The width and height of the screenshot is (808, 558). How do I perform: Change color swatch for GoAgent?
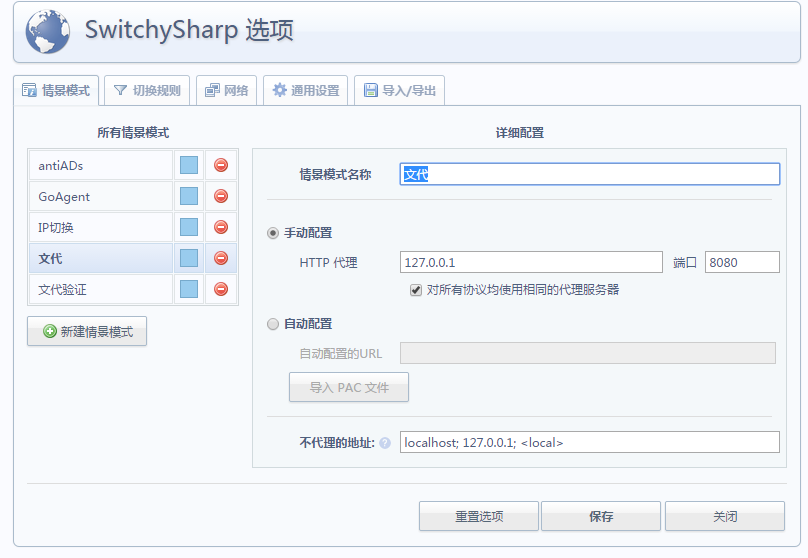(189, 196)
